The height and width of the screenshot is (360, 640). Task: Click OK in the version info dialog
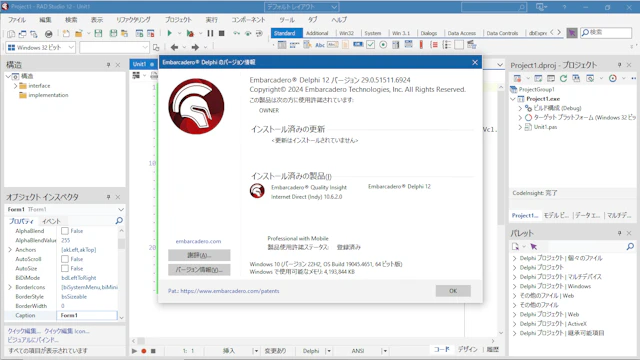point(453,291)
